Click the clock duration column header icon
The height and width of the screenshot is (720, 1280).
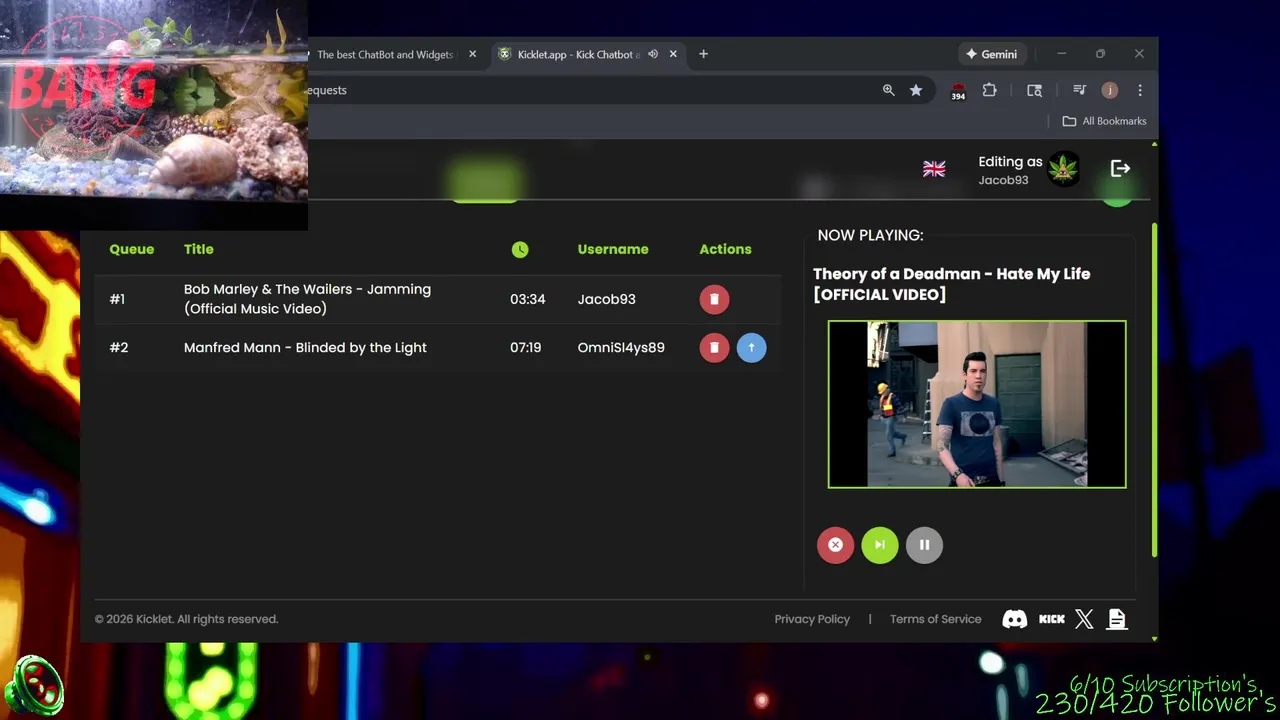point(520,249)
